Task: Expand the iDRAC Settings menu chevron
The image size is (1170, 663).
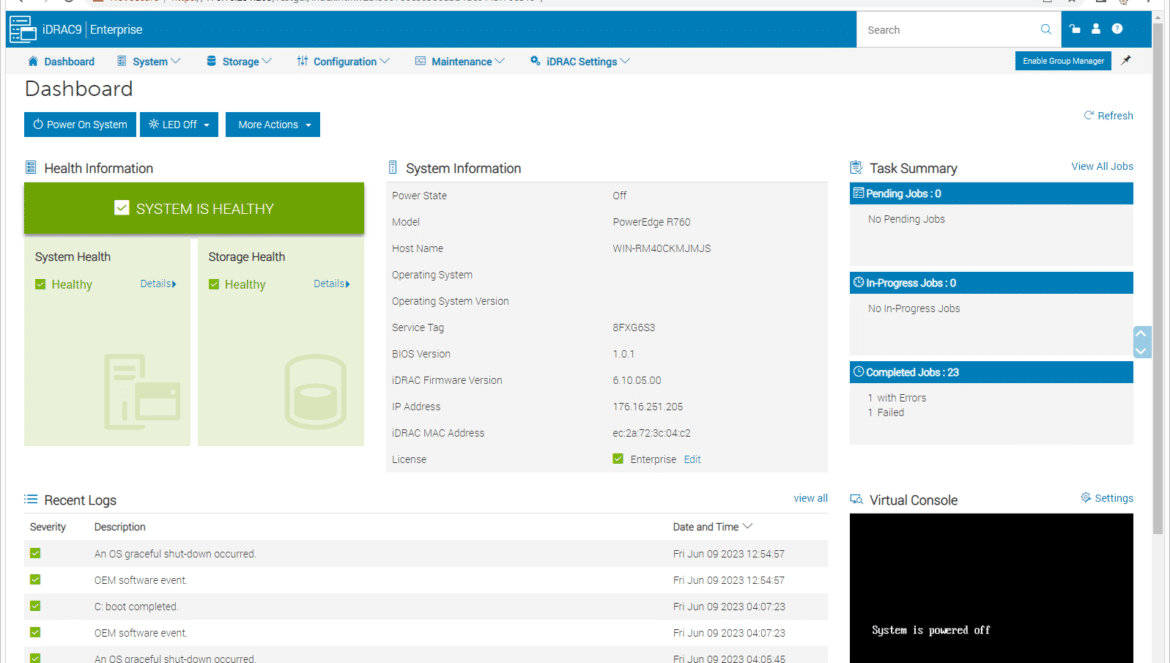Action: (625, 61)
